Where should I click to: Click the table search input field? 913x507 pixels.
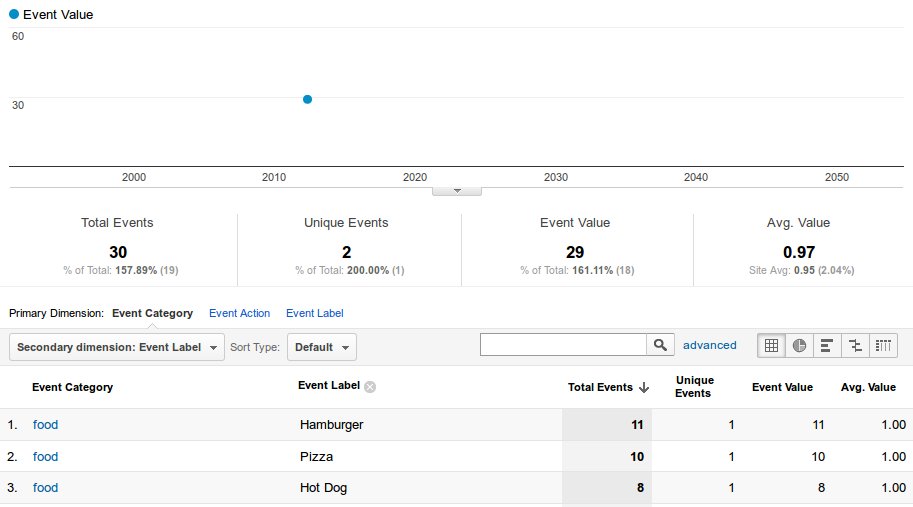point(563,345)
